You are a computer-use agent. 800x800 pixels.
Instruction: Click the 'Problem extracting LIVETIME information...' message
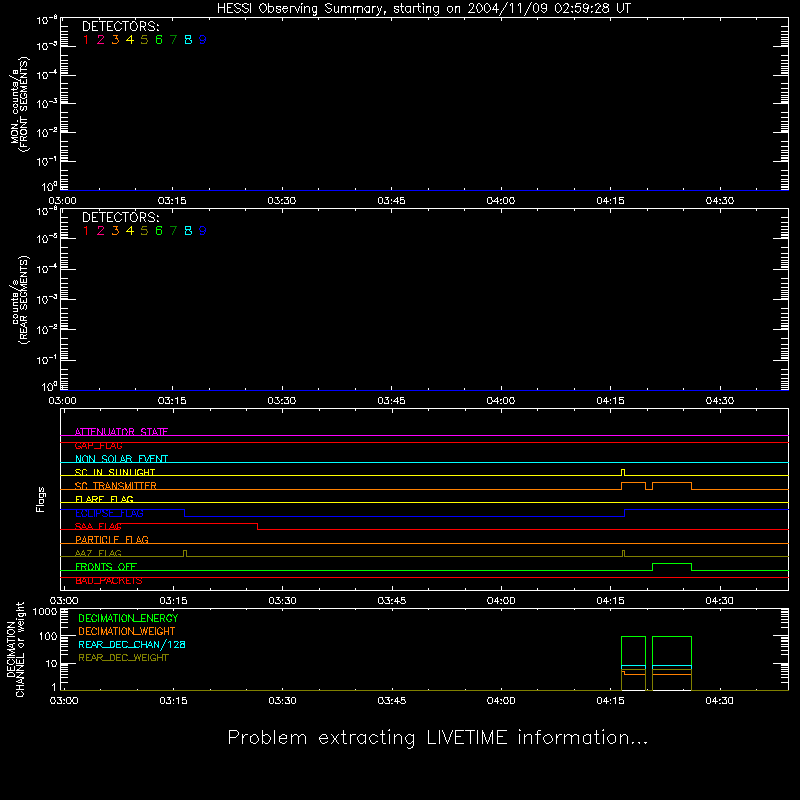tap(438, 738)
